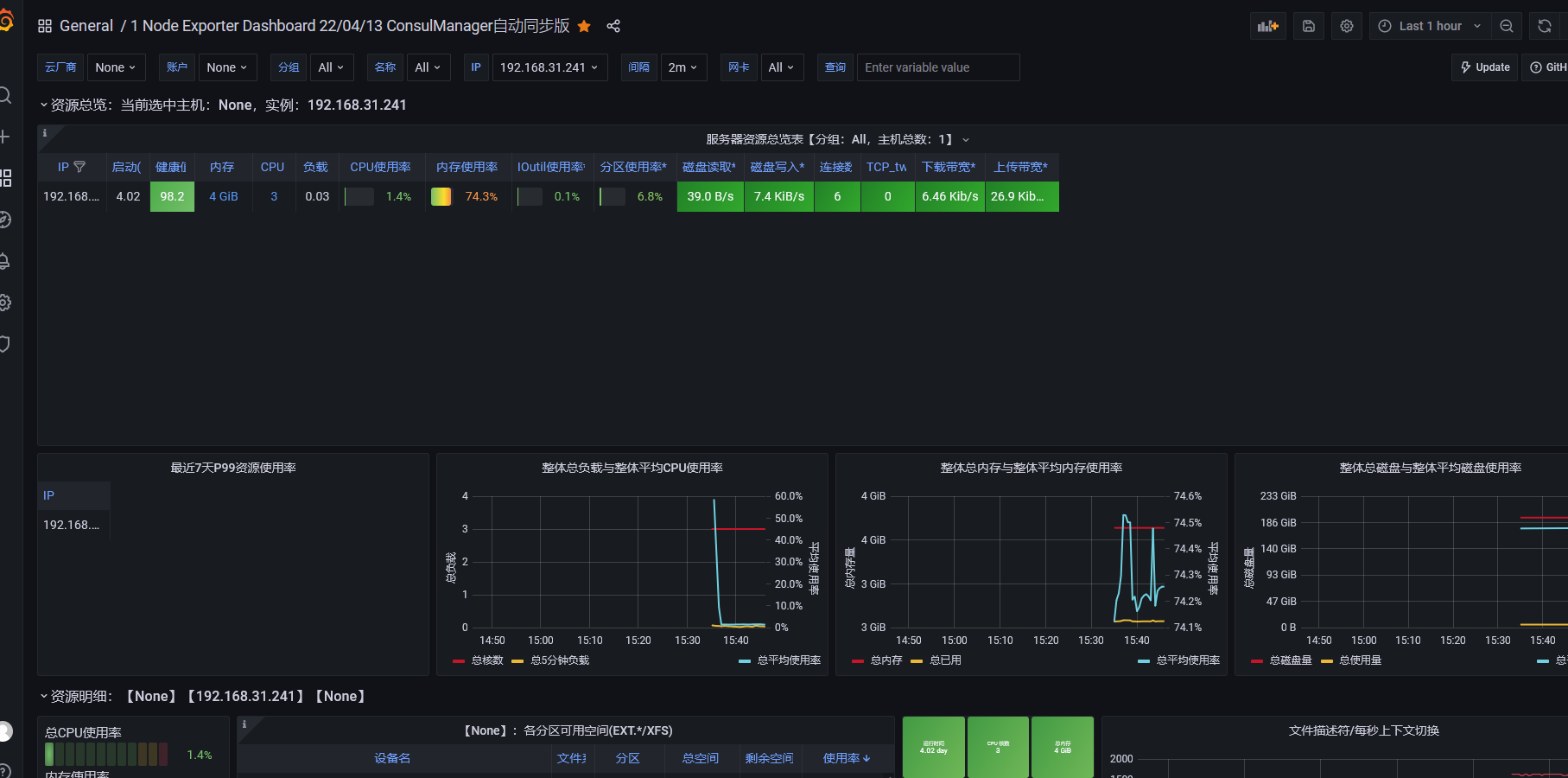The image size is (1568, 778).
Task: Click the info icon on server overview panel
Action: [45, 133]
